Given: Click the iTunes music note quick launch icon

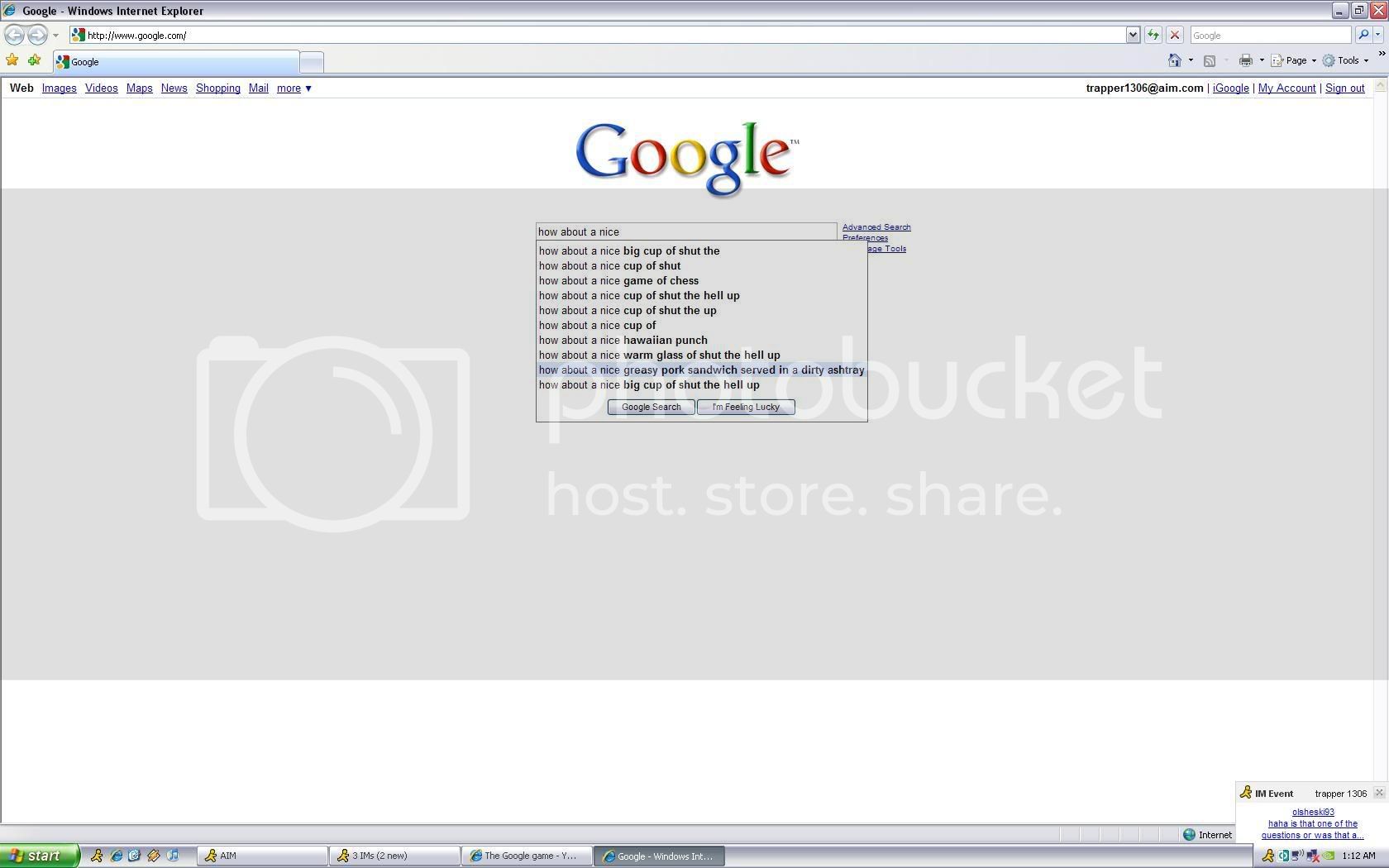Looking at the screenshot, I should (172, 856).
